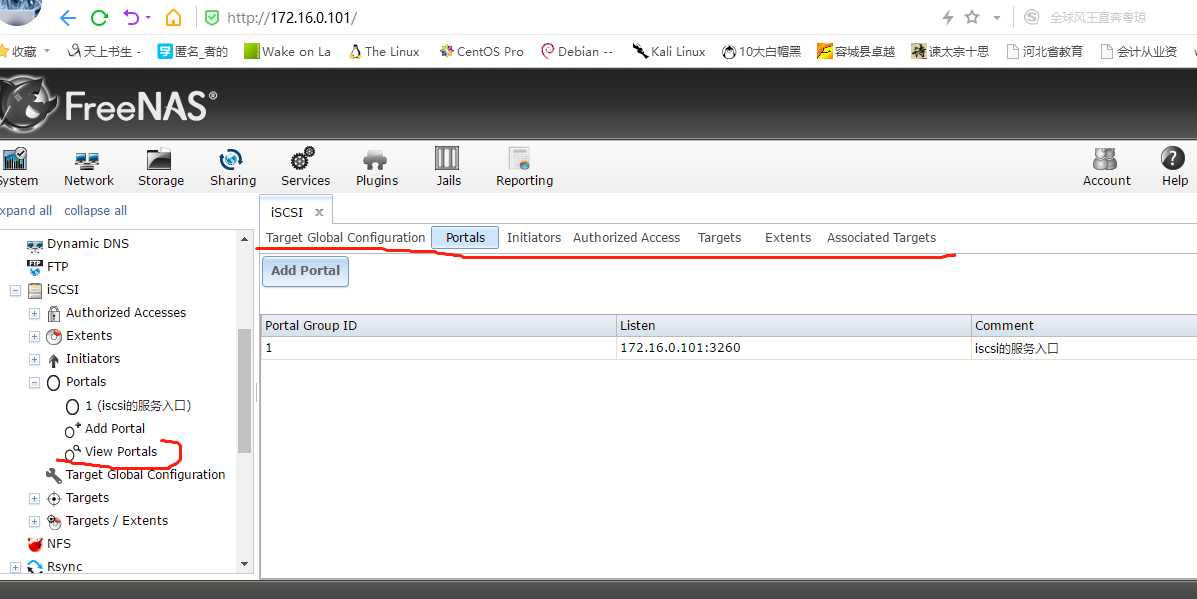Screen dimensions: 1197x599
Task: Switch to the Initiators tab
Action: coord(534,237)
